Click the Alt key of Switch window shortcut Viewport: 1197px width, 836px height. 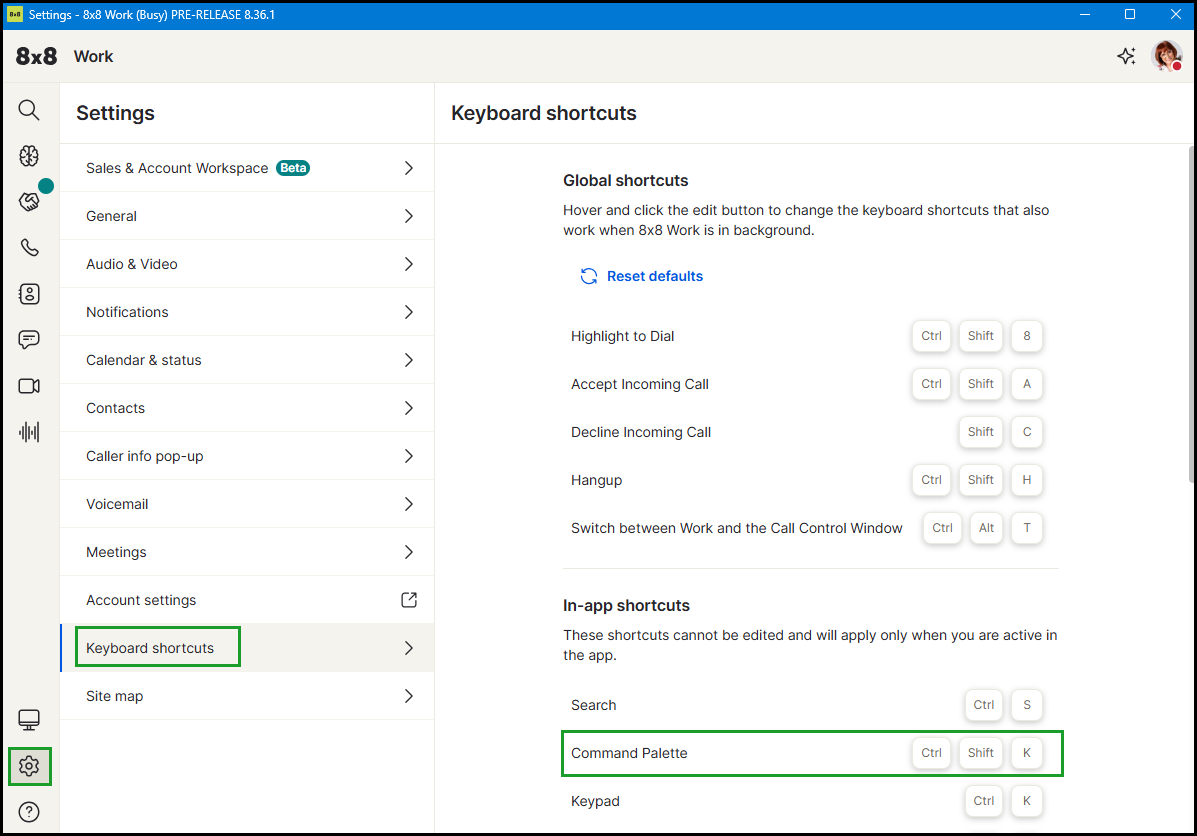point(986,528)
